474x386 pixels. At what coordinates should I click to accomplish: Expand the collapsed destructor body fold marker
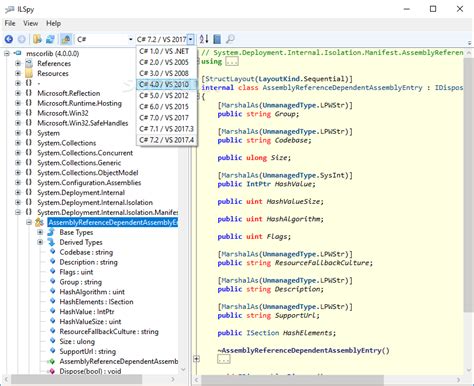pos(197,359)
